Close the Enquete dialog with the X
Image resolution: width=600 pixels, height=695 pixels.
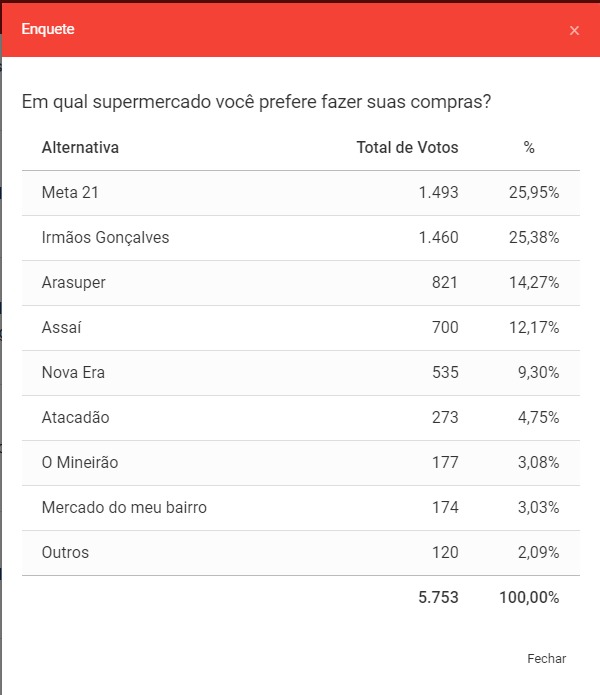point(574,31)
